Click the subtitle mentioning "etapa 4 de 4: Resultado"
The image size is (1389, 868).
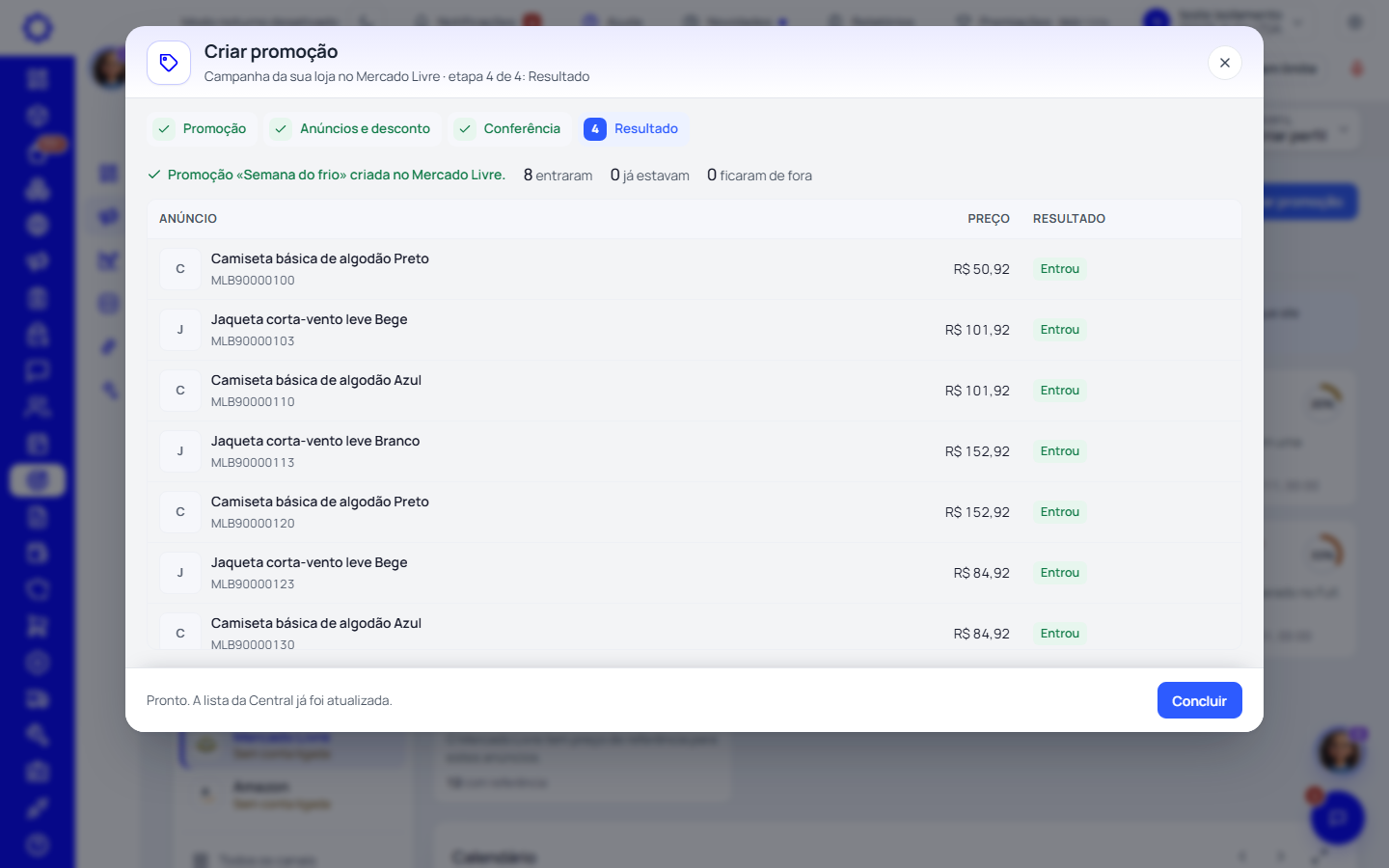pos(396,76)
